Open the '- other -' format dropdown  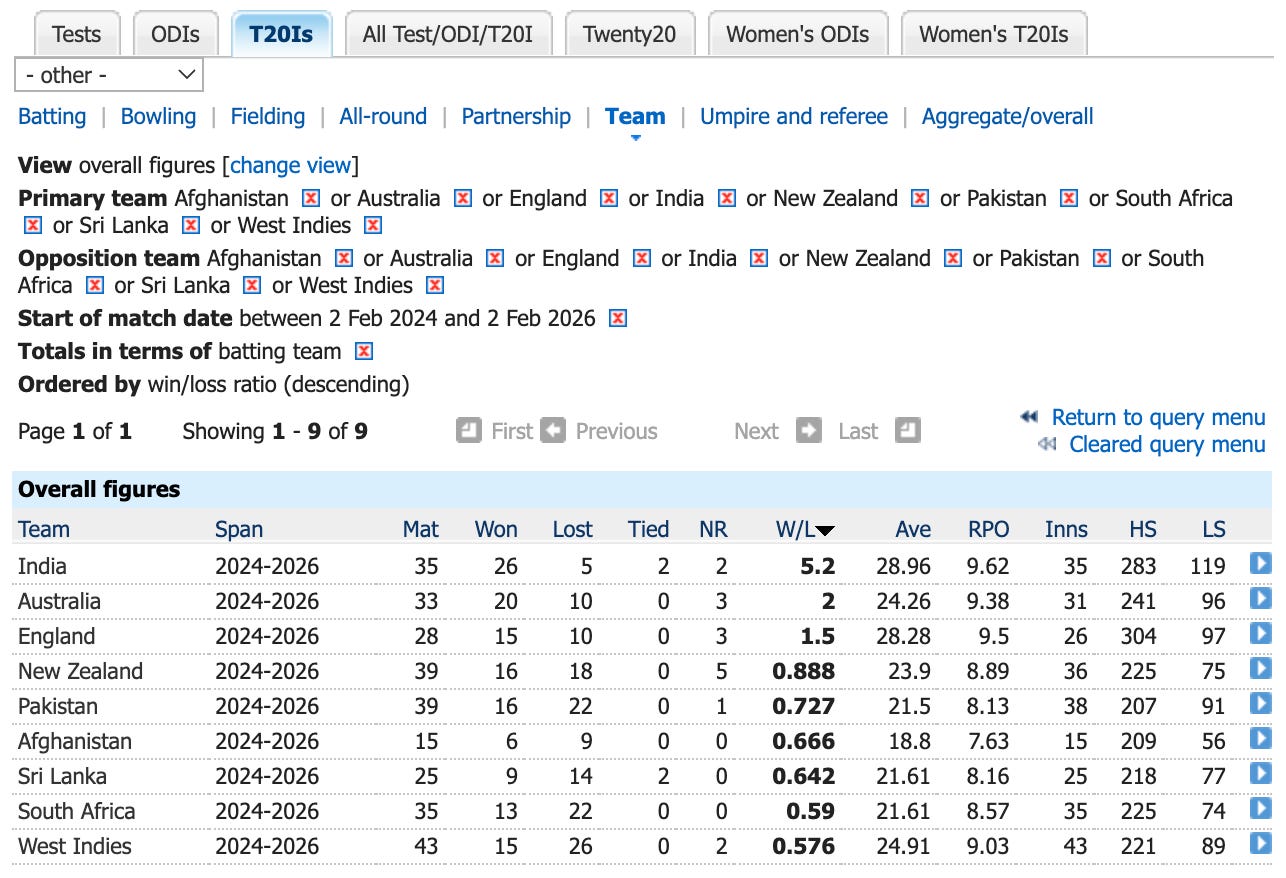click(x=109, y=75)
